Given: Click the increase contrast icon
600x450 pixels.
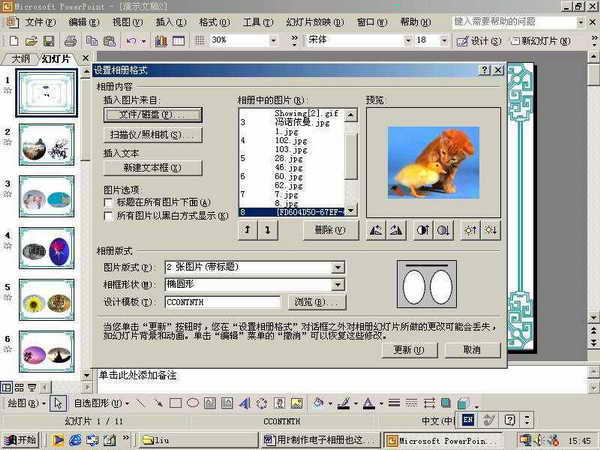Looking at the screenshot, I should point(421,230).
